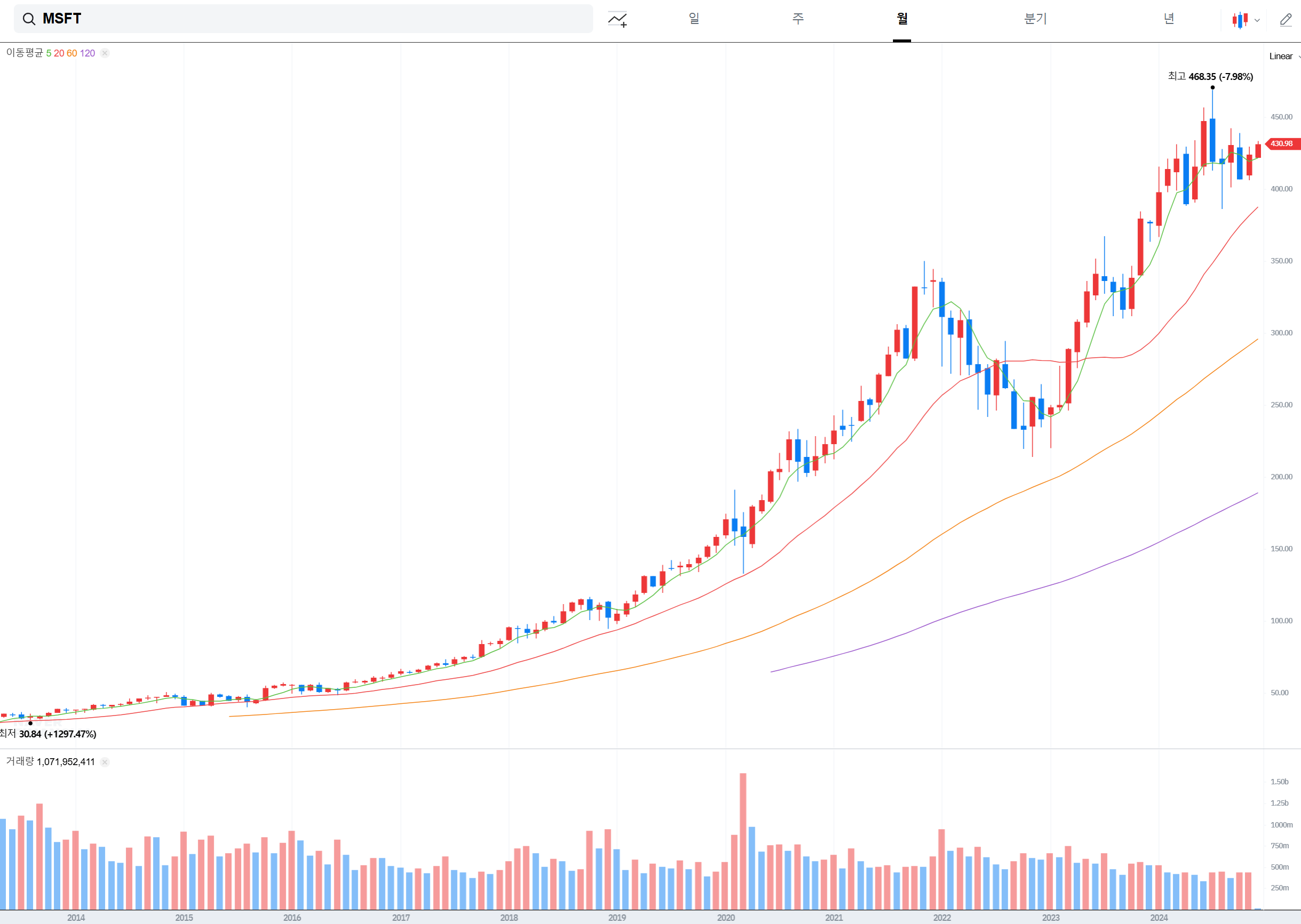Click the current price tag 430.98

1283,143
